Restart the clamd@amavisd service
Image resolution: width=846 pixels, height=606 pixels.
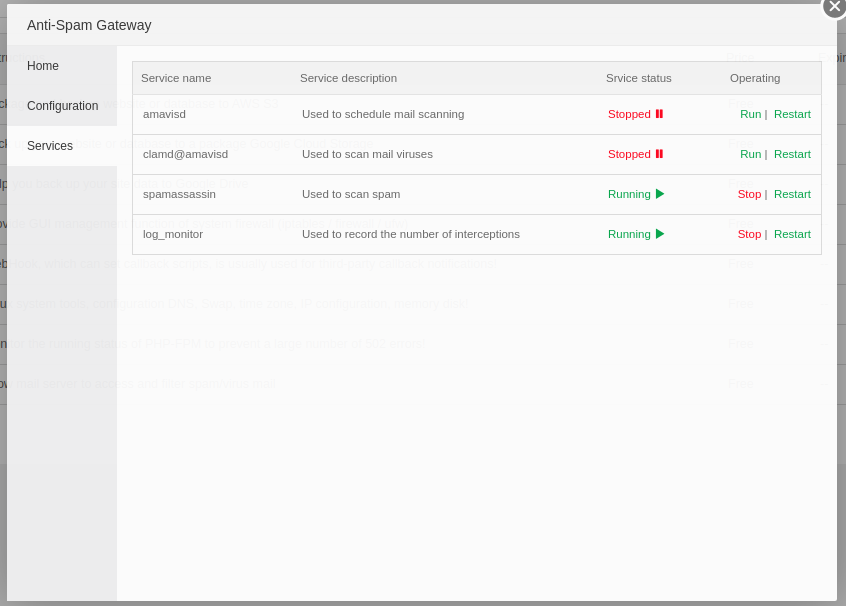pos(792,154)
